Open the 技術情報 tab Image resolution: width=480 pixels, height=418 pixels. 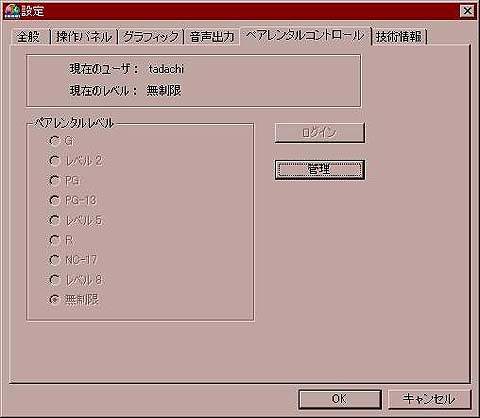tap(399, 36)
